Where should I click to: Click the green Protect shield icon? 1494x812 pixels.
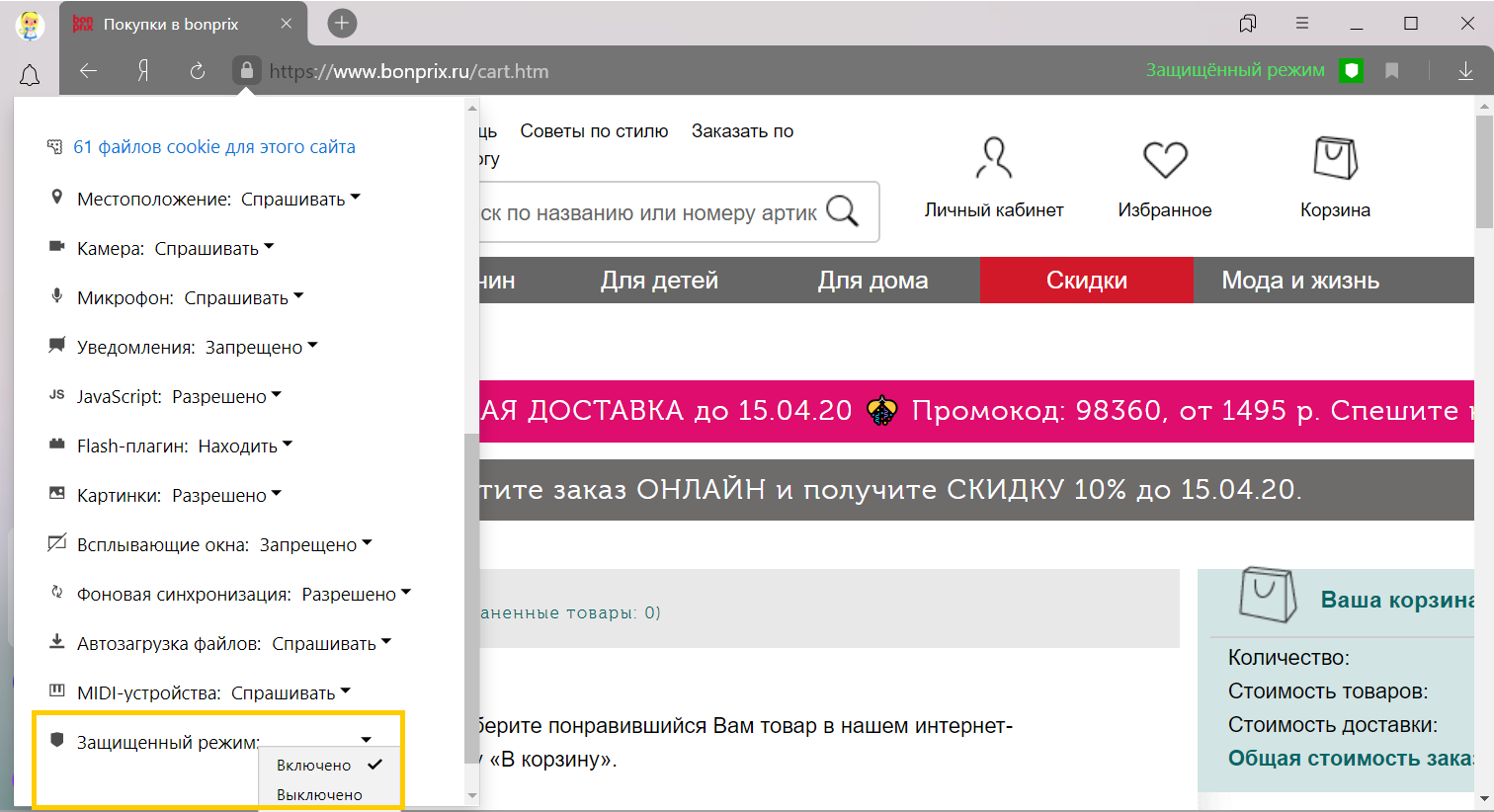pos(1352,70)
